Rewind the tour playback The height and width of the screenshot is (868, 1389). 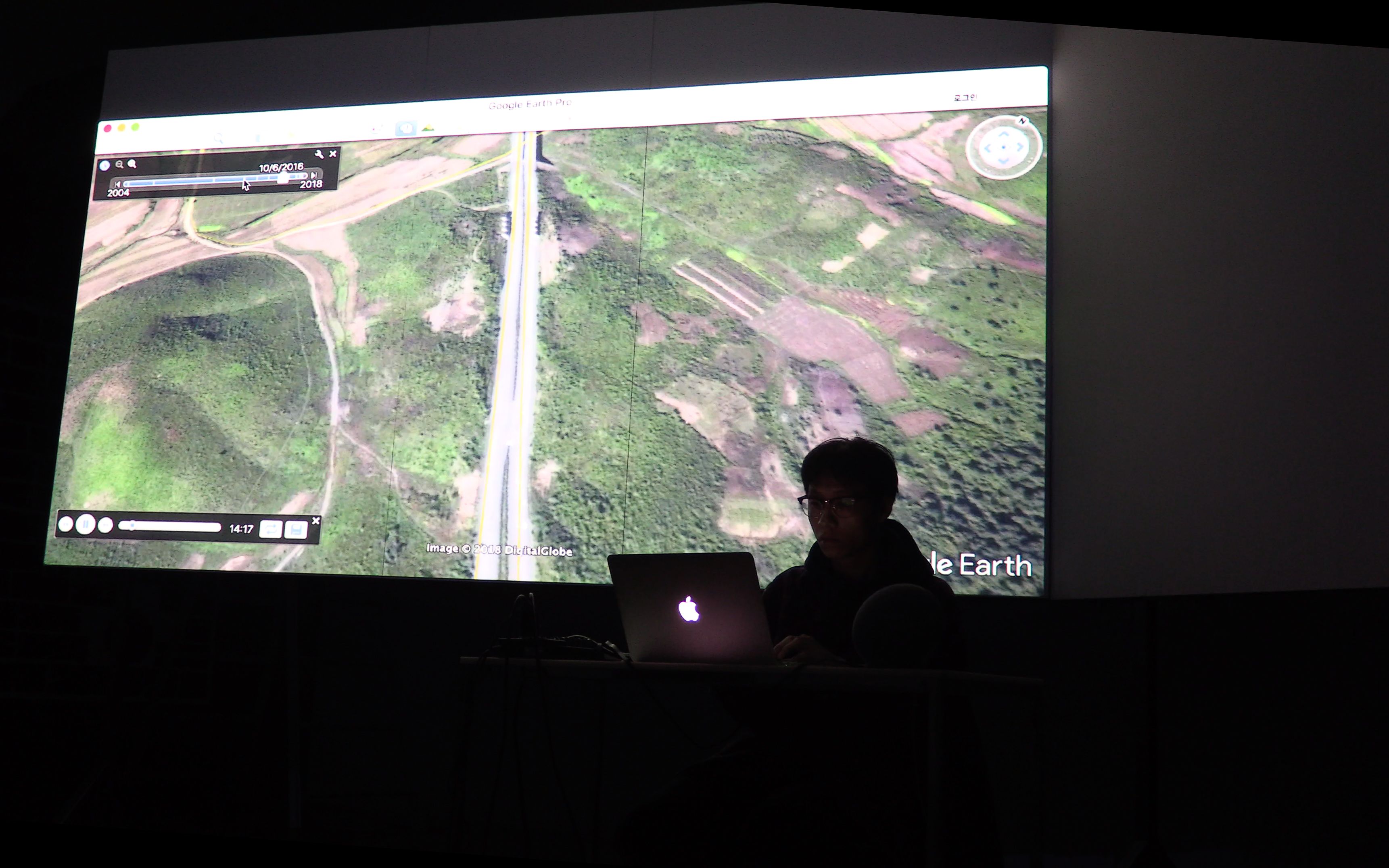[66, 524]
